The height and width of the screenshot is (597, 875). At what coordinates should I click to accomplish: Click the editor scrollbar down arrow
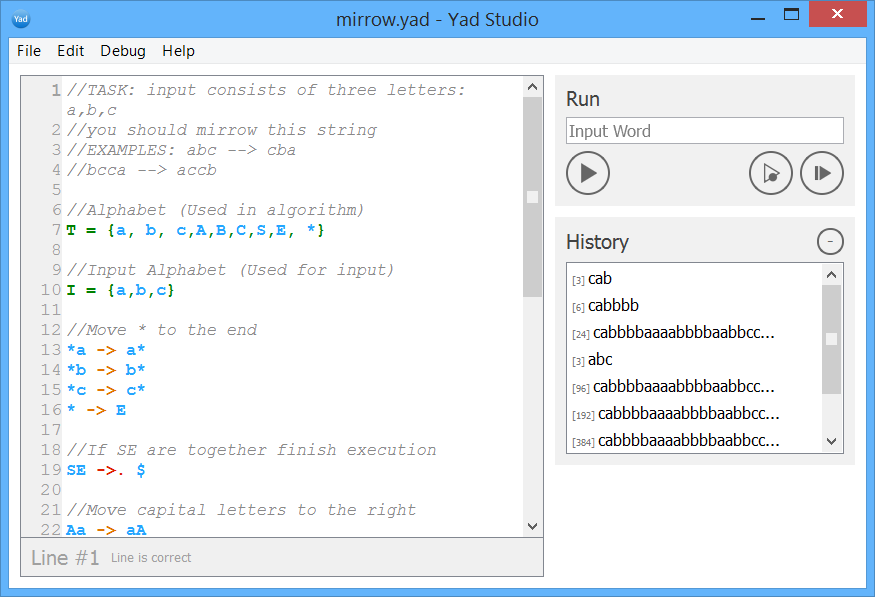pyautogui.click(x=532, y=527)
